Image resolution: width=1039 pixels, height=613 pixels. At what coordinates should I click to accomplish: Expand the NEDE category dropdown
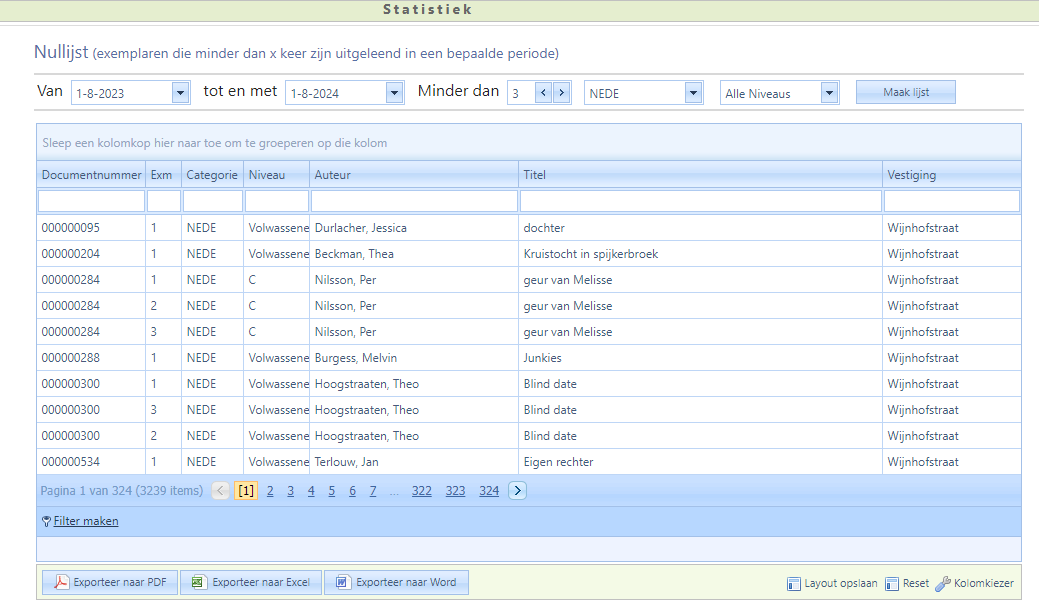tap(693, 93)
